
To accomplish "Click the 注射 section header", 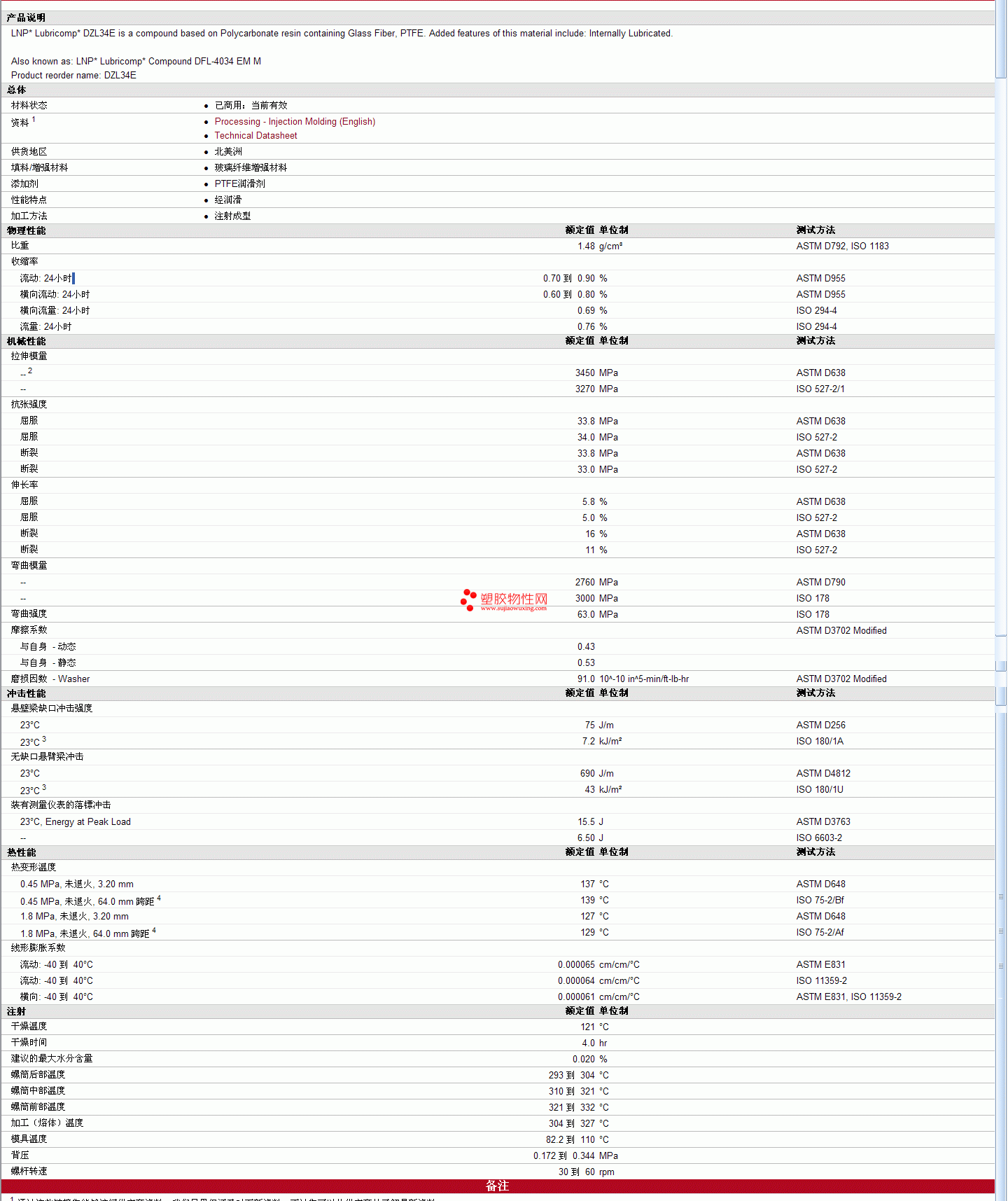I will tap(16, 1012).
